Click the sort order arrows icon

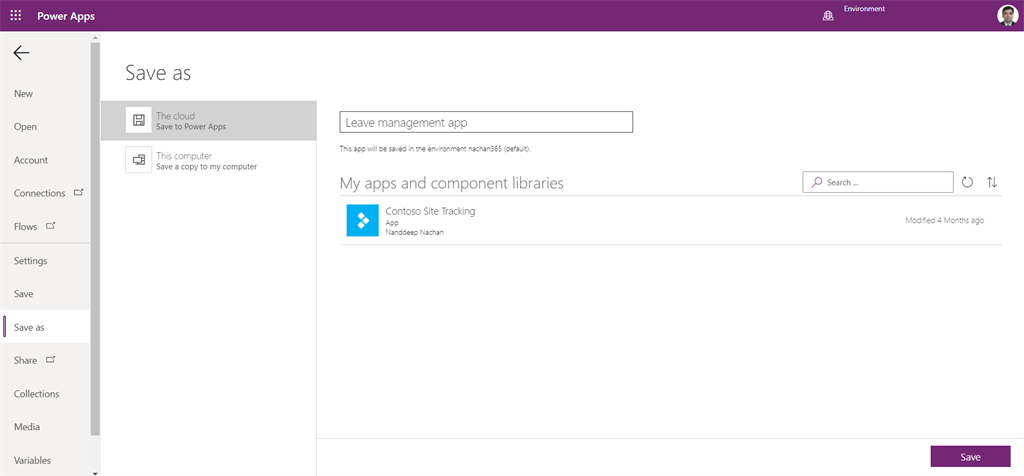[x=992, y=183]
